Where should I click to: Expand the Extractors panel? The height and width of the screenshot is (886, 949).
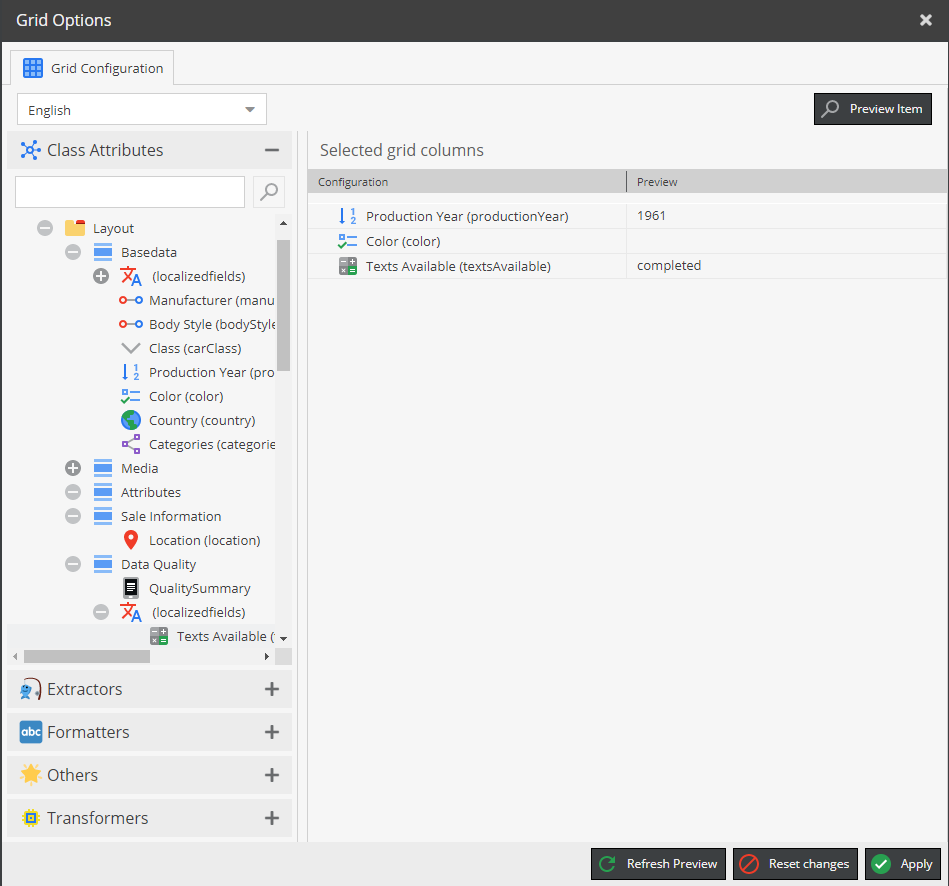tap(272, 689)
